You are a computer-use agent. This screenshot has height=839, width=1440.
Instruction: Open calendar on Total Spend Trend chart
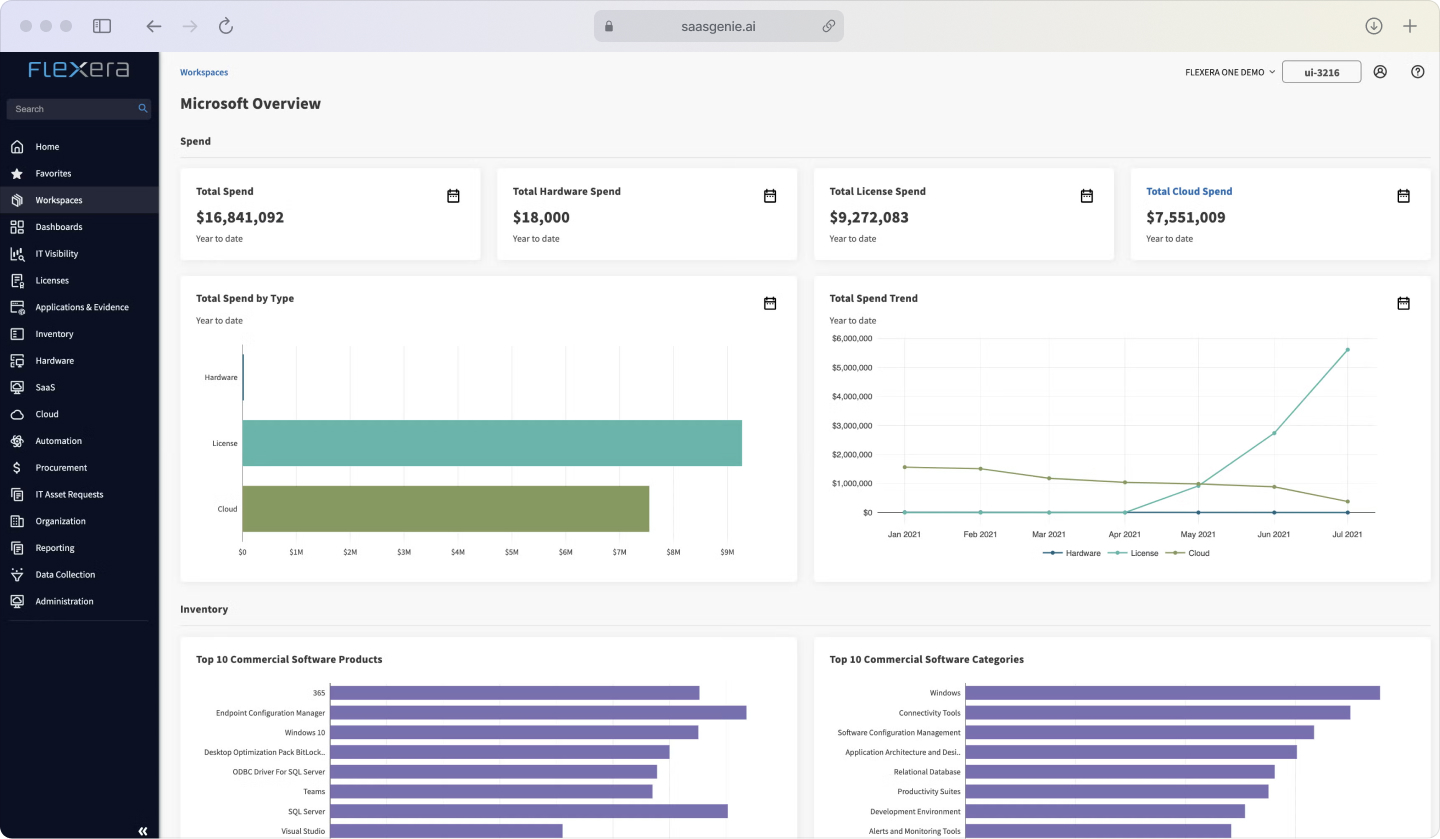(1403, 303)
